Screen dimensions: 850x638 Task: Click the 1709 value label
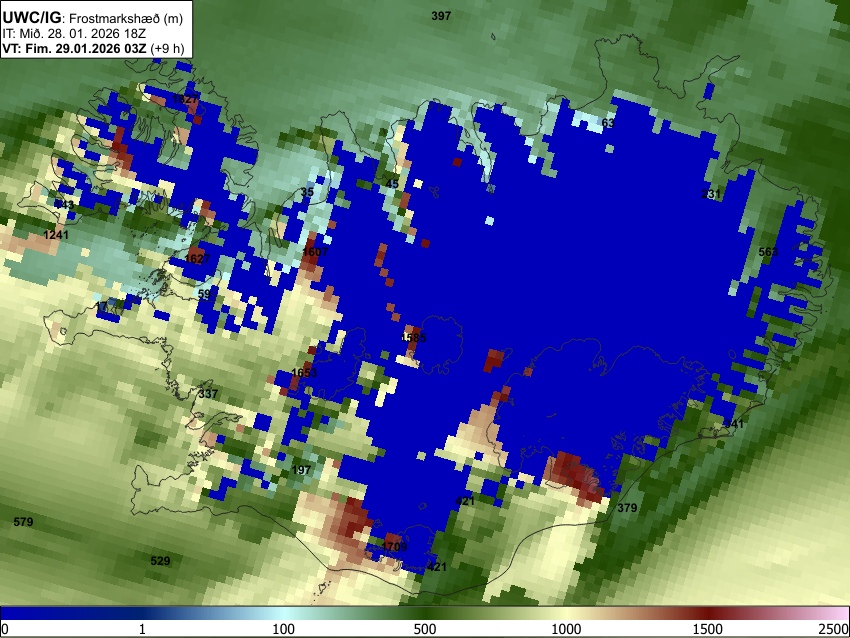[x=394, y=546]
